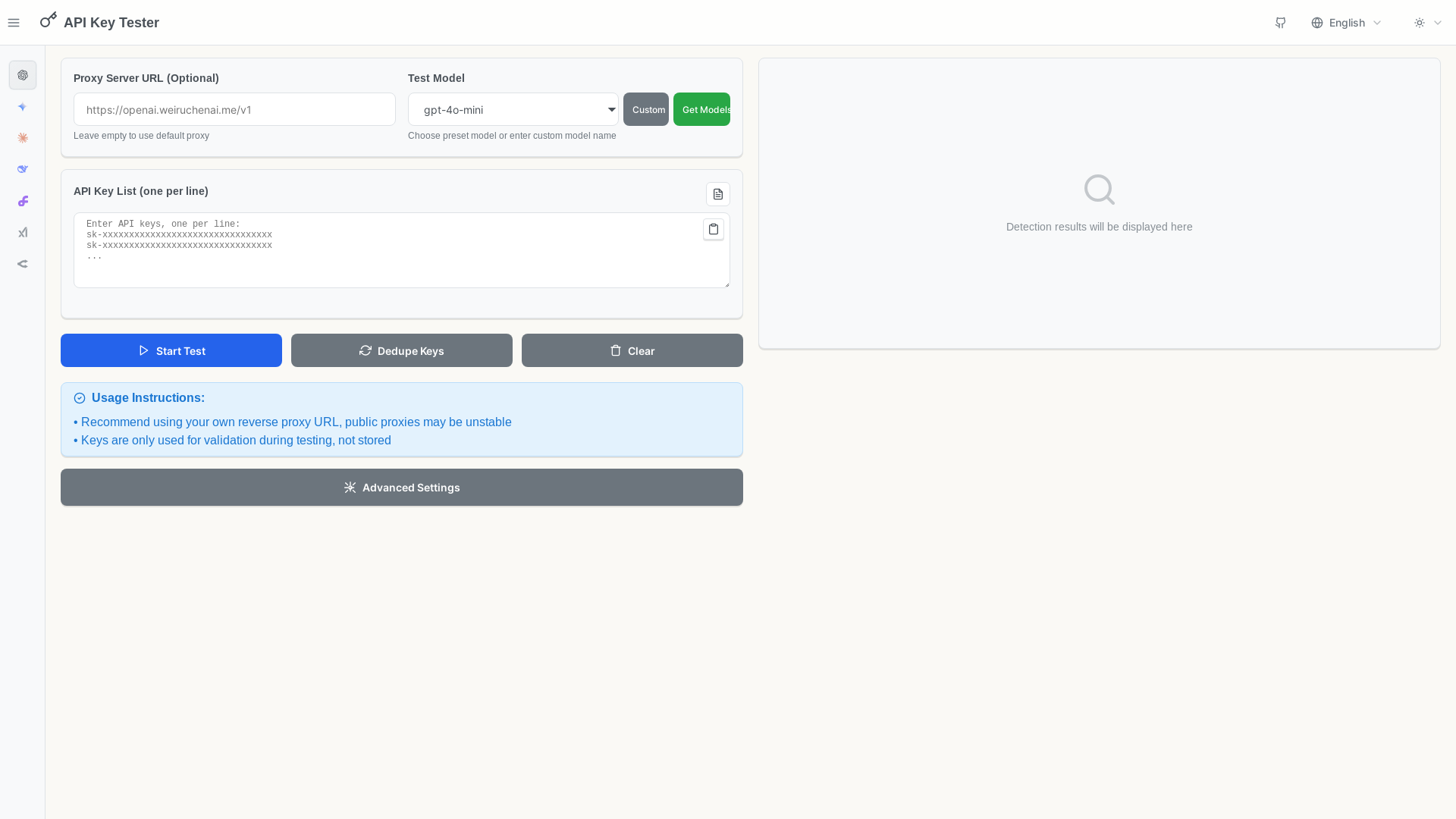This screenshot has height=819, width=1456.
Task: Click the import file icon
Action: (x=718, y=194)
